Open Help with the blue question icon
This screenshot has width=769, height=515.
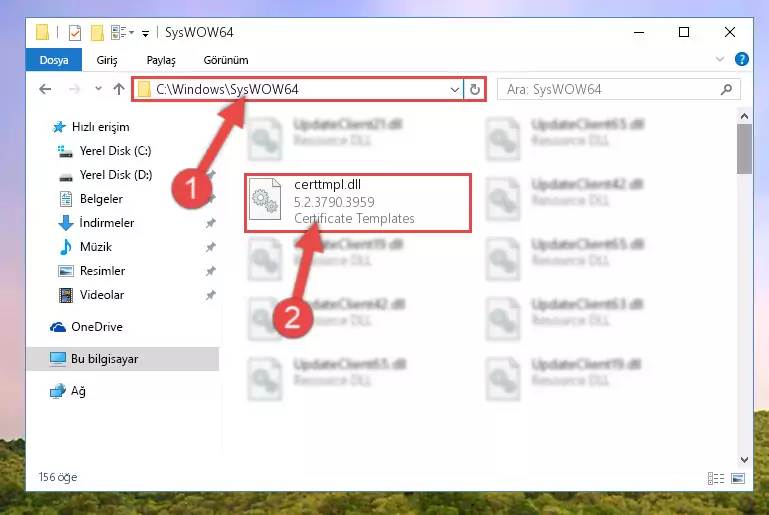[742, 59]
